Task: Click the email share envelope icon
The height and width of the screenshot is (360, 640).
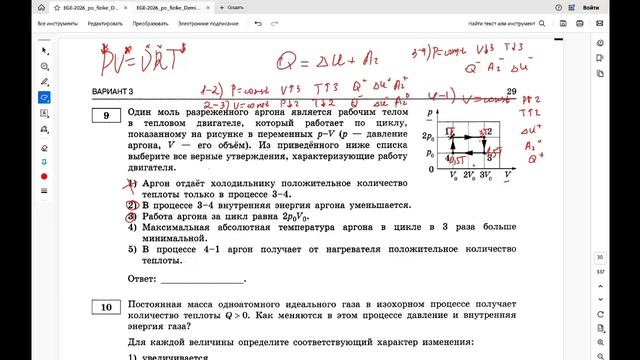Action: pos(599,24)
